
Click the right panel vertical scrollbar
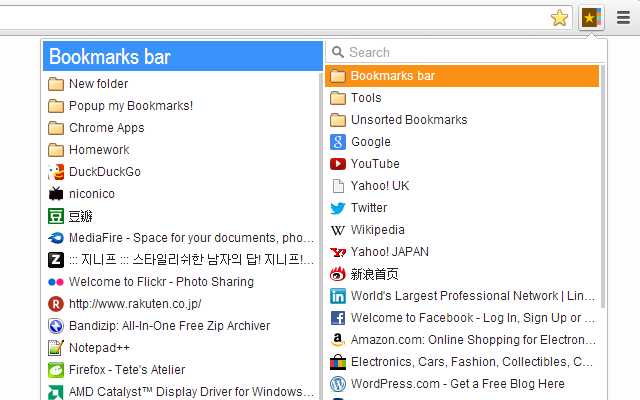tap(603, 186)
